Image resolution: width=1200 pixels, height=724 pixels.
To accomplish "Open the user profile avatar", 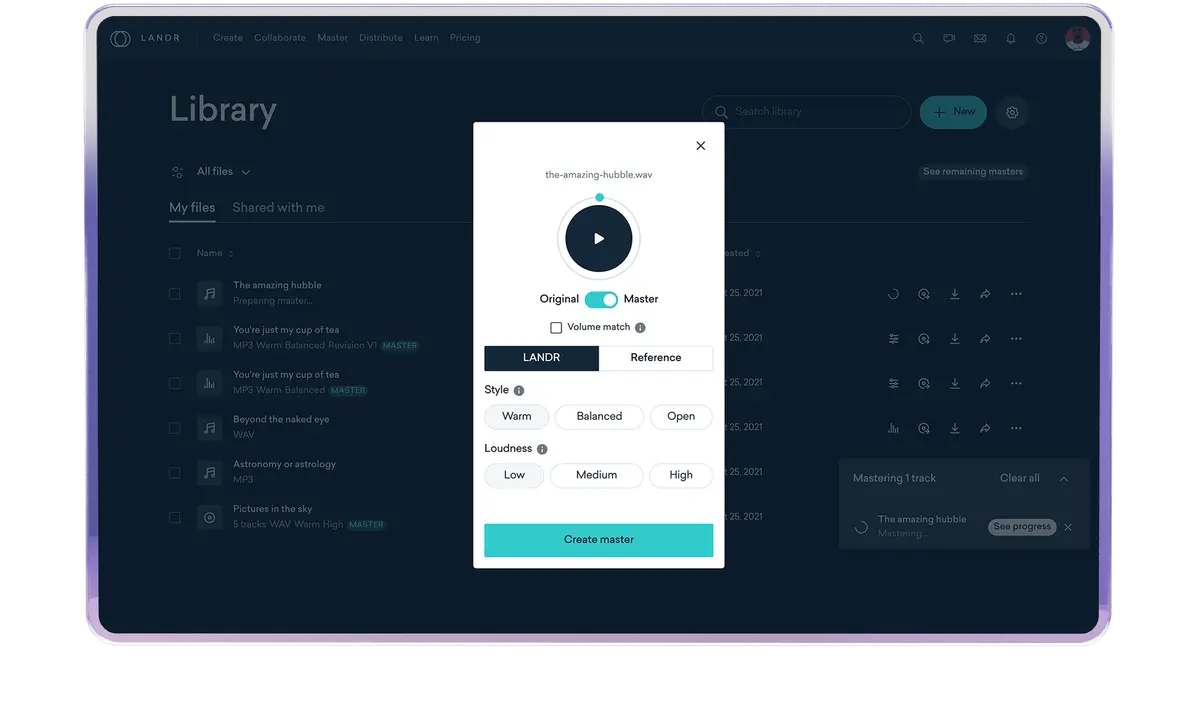I will pos(1077,39).
